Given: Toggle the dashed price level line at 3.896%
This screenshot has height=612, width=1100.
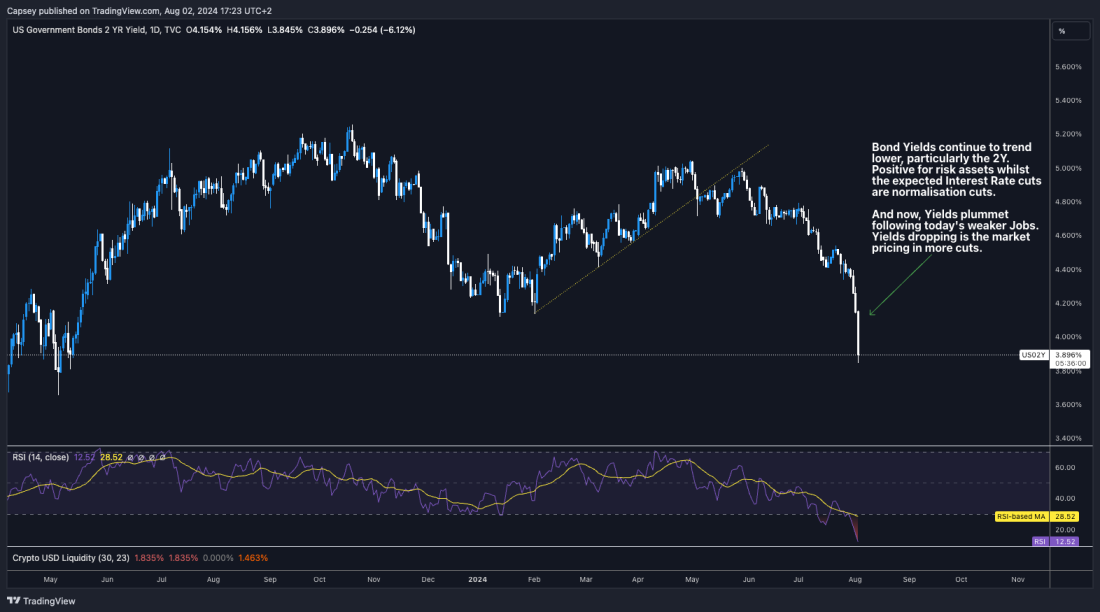Looking at the screenshot, I should pyautogui.click(x=500, y=353).
